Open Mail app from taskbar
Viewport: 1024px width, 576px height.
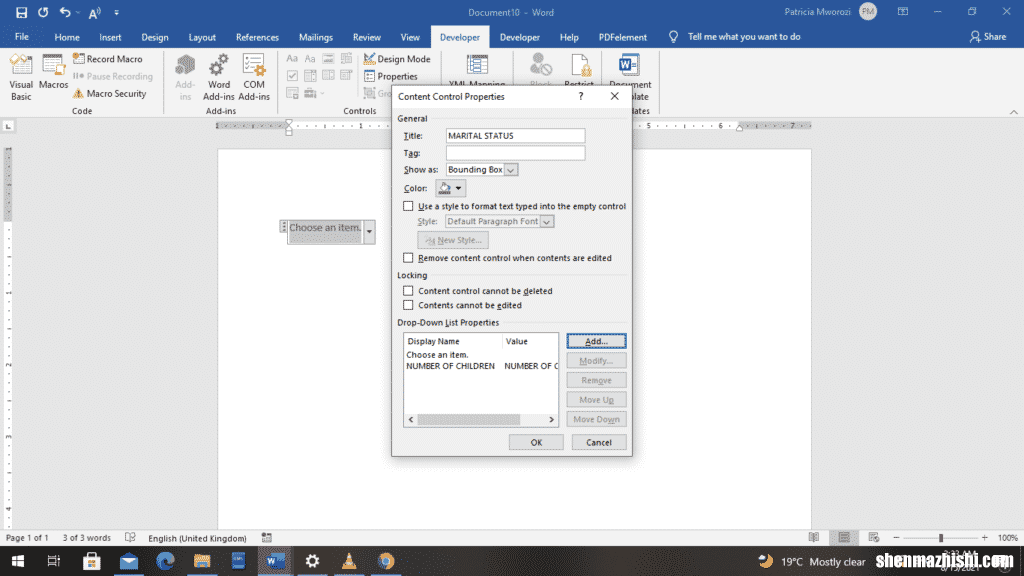point(129,561)
